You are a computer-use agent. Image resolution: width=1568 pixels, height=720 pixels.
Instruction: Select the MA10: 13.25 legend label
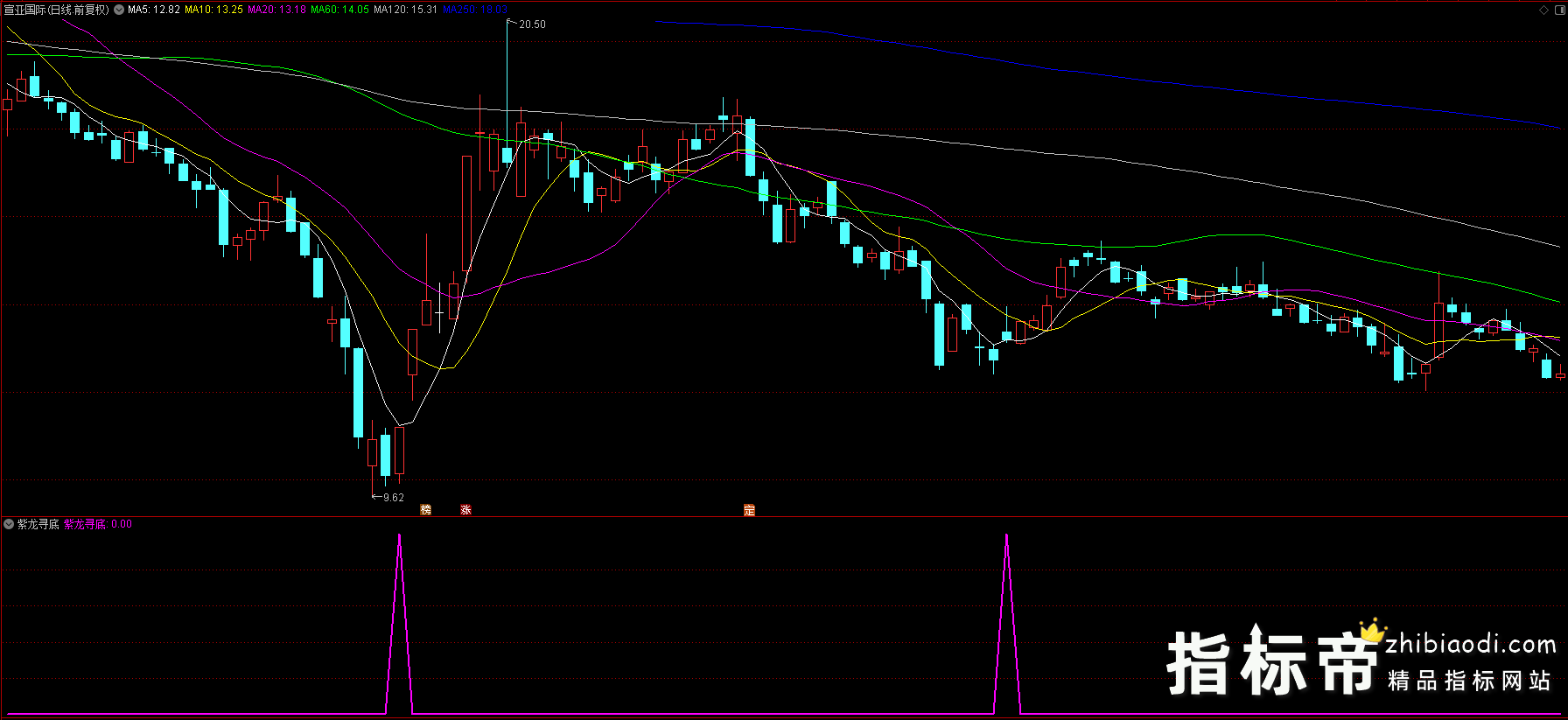213,10
